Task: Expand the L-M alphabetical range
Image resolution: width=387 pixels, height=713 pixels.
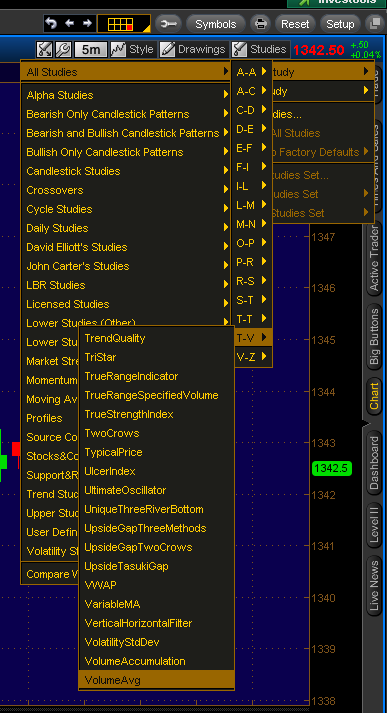Action: pos(251,205)
